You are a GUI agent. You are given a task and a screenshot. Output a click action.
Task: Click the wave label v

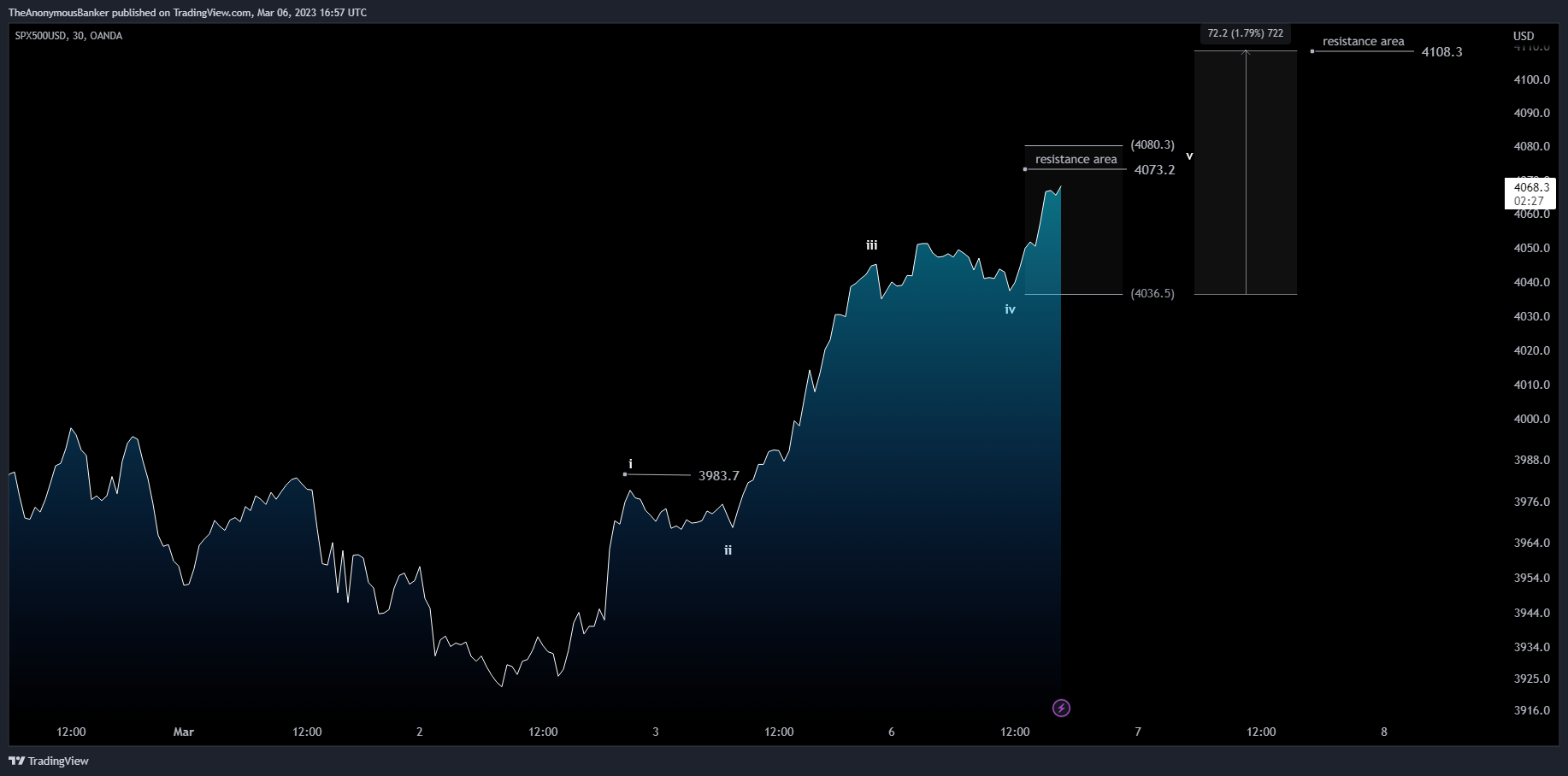tap(1189, 156)
